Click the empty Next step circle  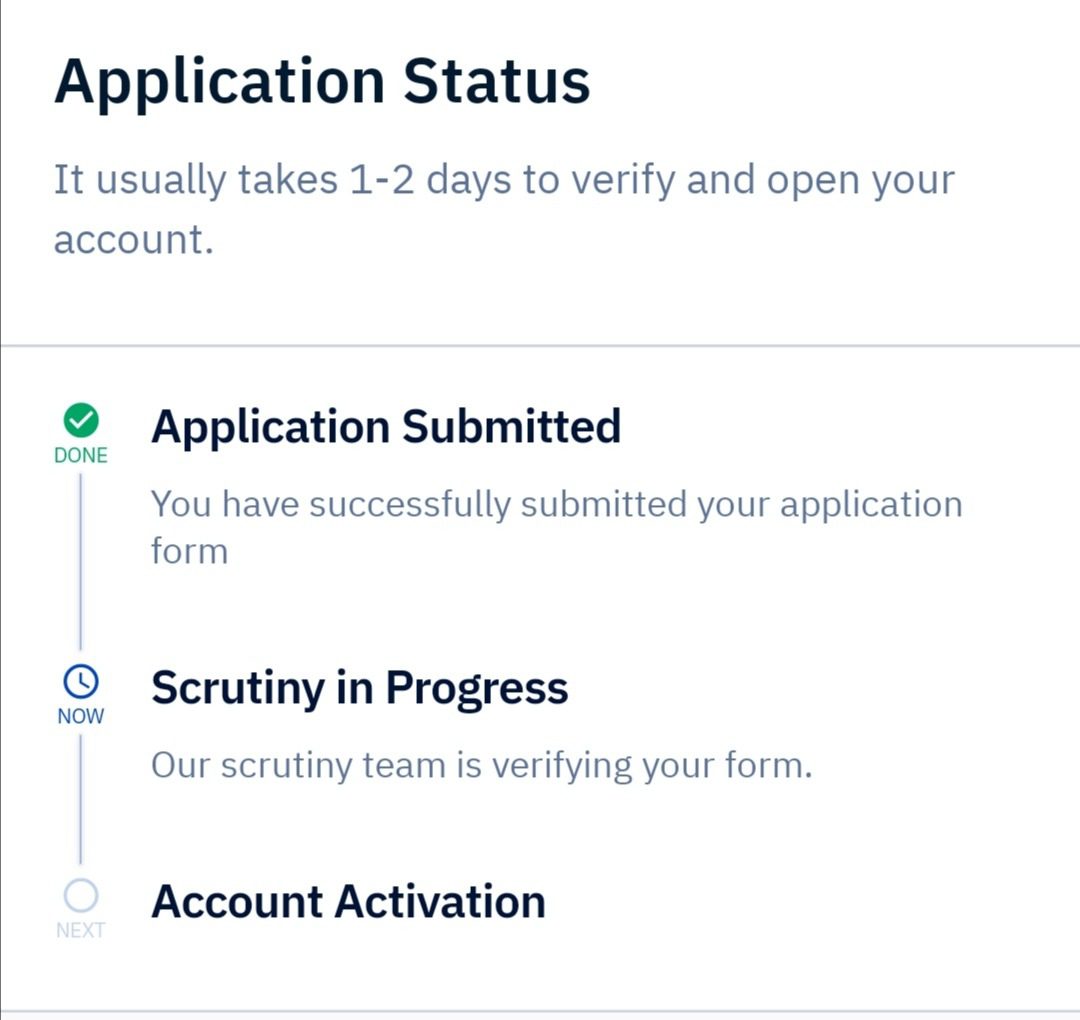81,896
